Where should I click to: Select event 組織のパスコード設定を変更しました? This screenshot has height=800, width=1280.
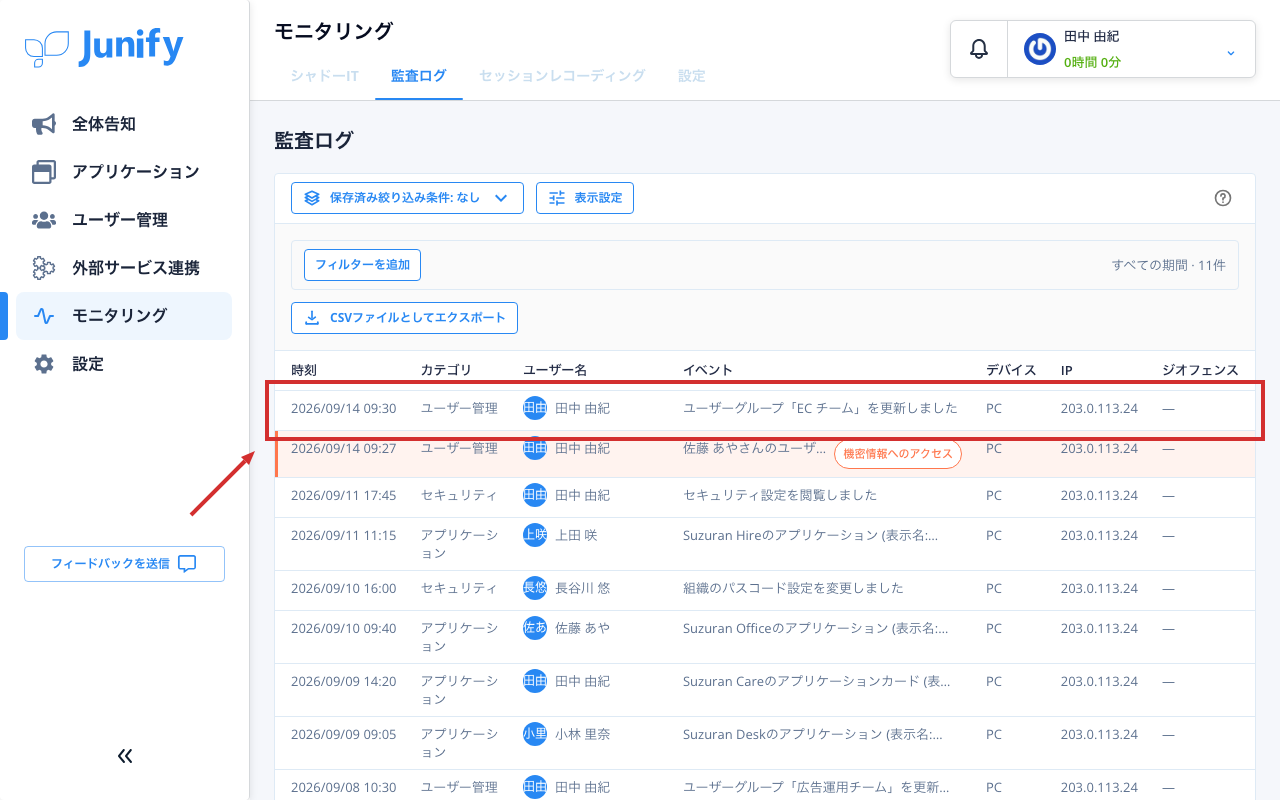coord(793,588)
